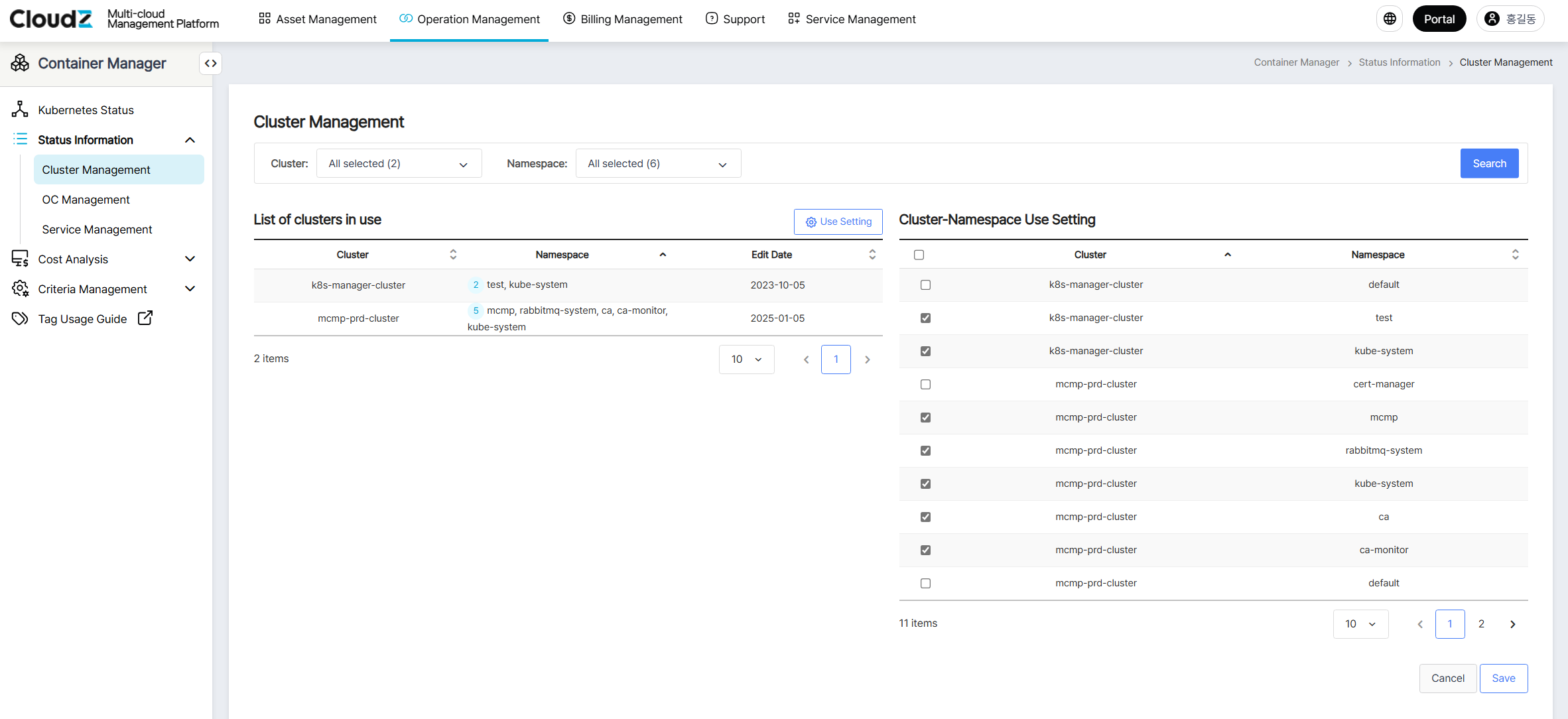Image resolution: width=1568 pixels, height=719 pixels.
Task: Open the Cluster filter dropdown
Action: [399, 164]
